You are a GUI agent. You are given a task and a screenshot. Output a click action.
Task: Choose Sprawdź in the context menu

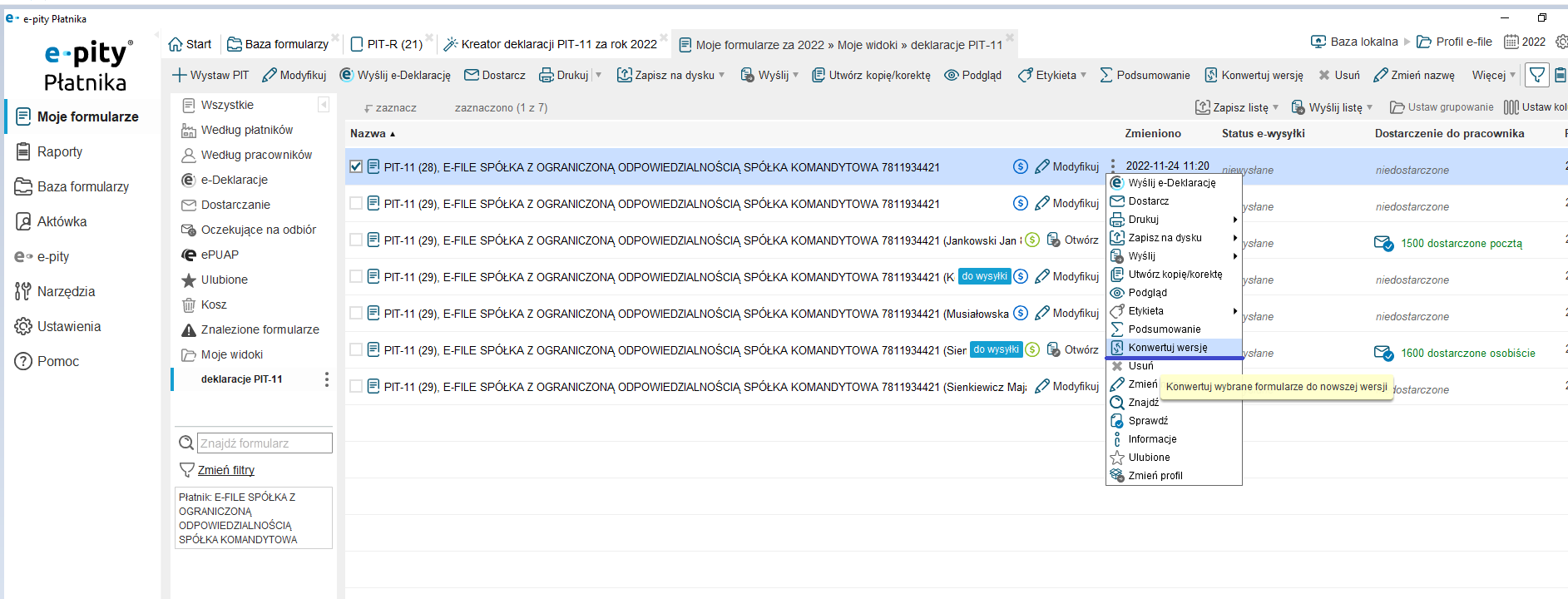pyautogui.click(x=1174, y=421)
